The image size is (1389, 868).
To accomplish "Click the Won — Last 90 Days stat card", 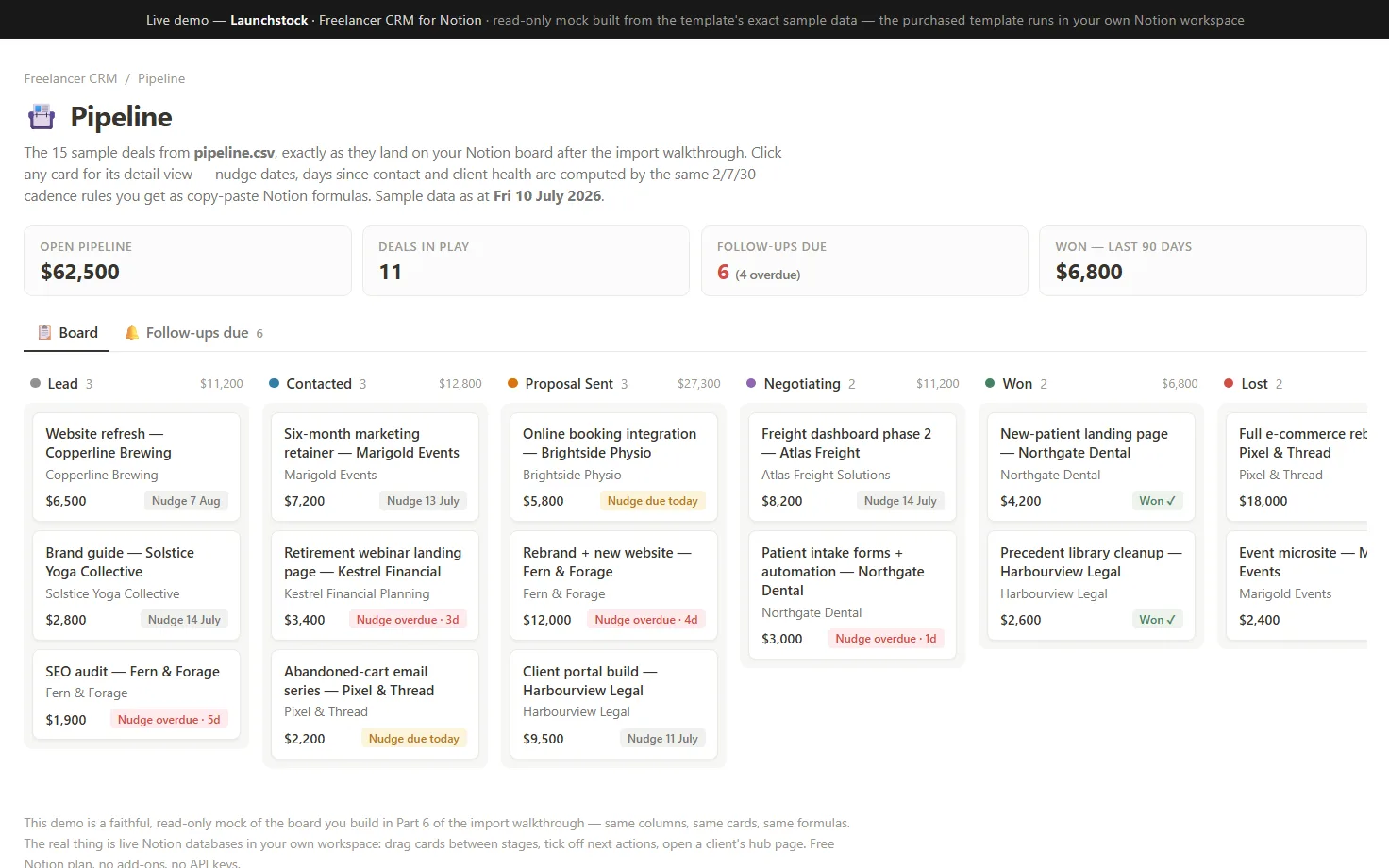I will click(1203, 260).
